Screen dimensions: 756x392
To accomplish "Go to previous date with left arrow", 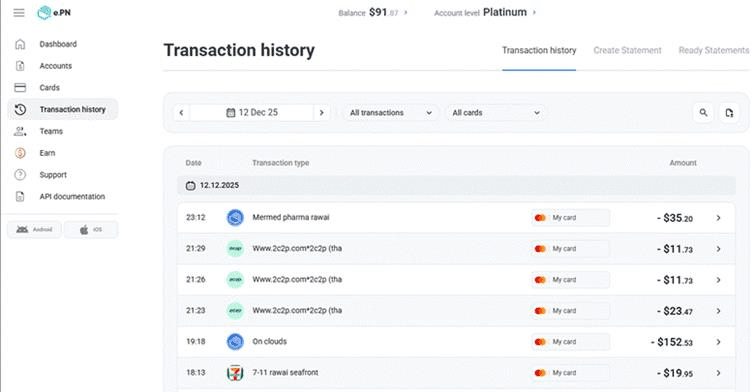I will click(181, 113).
